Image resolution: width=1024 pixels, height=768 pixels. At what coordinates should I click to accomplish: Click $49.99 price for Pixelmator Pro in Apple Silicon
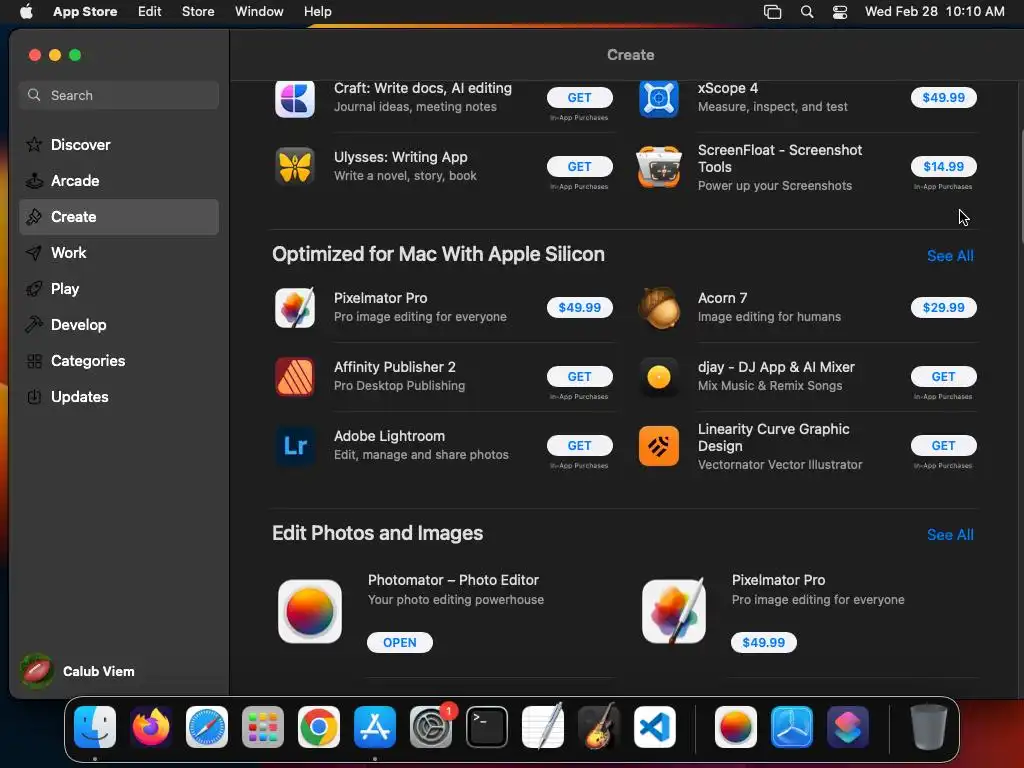pyautogui.click(x=579, y=307)
